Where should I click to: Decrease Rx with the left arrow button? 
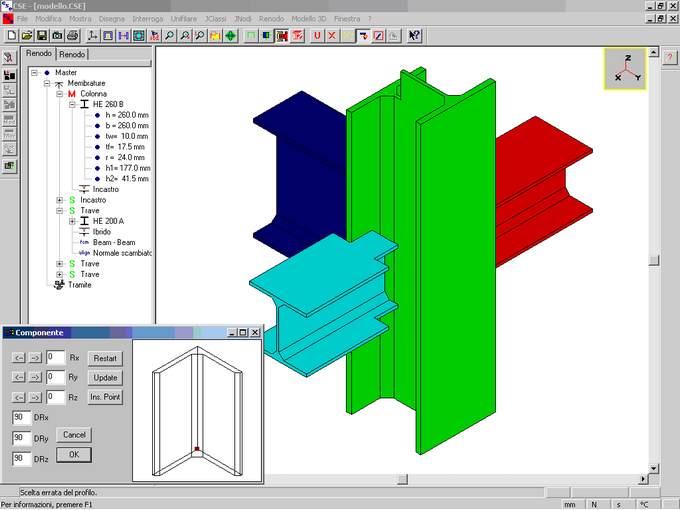tap(18, 358)
